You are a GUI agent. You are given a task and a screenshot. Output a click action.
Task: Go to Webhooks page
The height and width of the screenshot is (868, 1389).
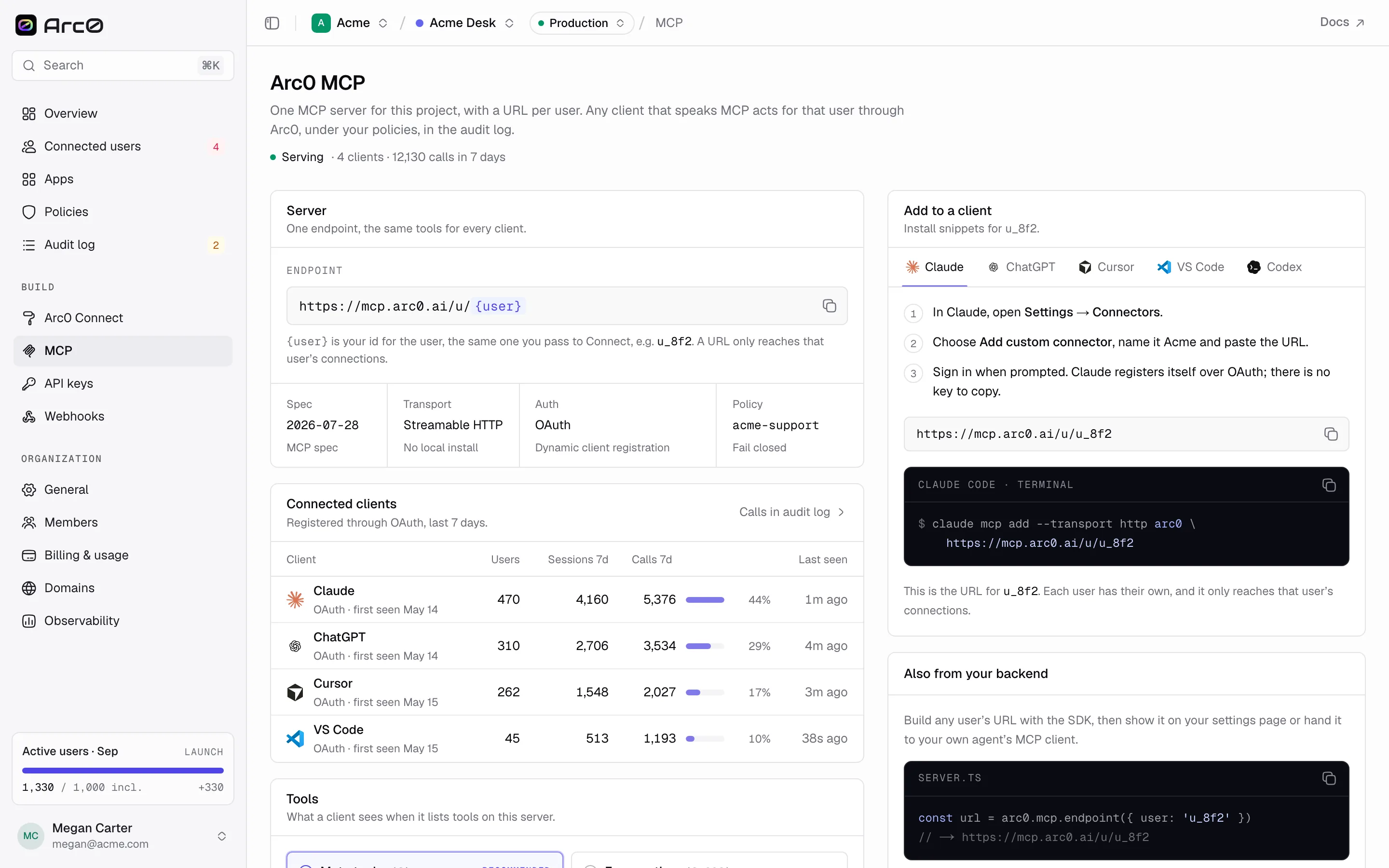coord(123,416)
